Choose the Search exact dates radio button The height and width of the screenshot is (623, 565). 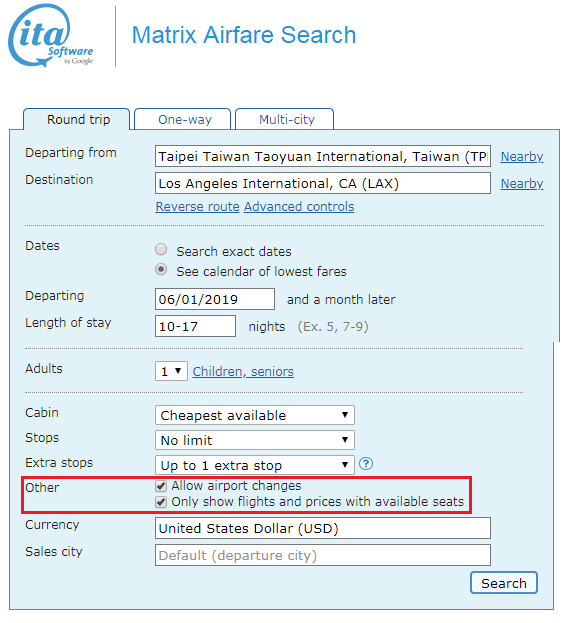pos(161,249)
